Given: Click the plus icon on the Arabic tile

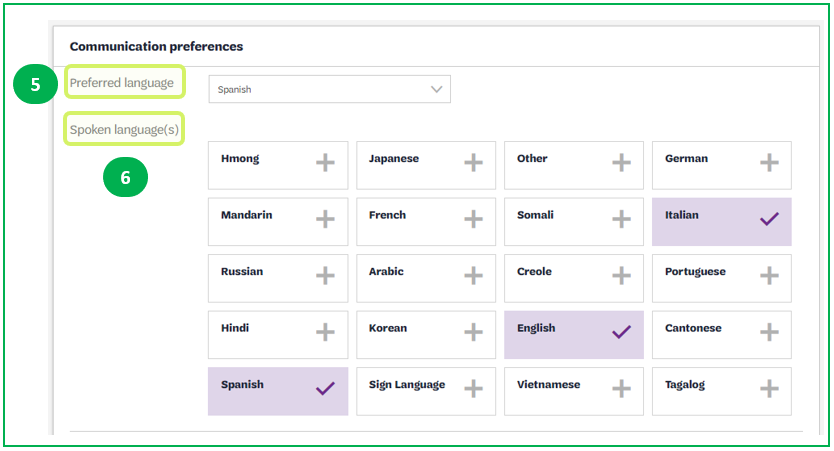Looking at the screenshot, I should point(473,275).
